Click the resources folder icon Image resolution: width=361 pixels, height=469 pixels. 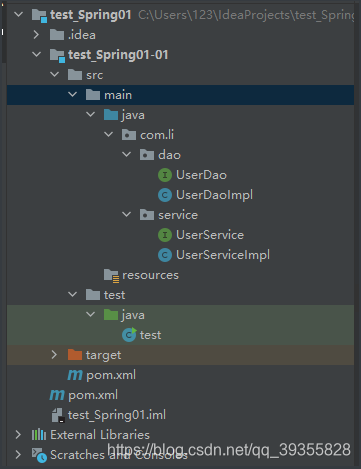111,276
